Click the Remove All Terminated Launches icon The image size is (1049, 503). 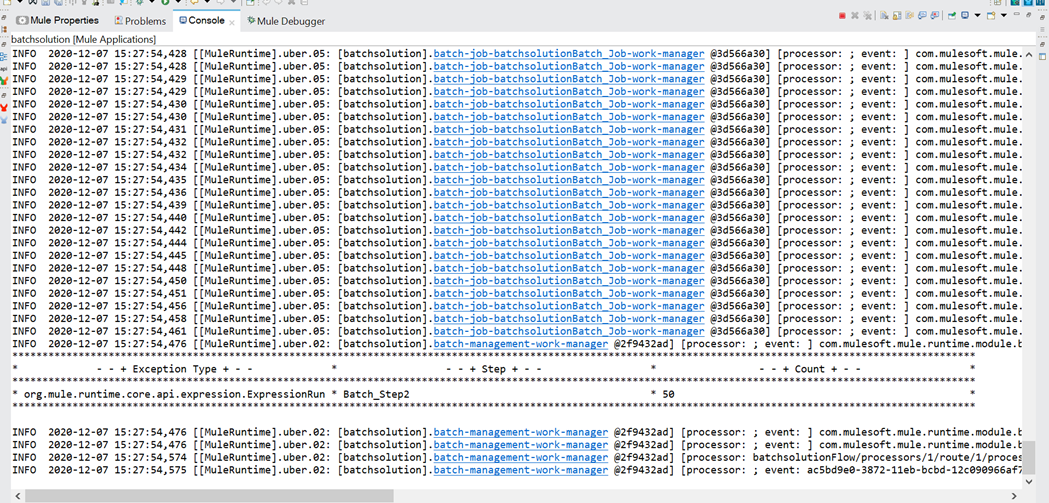[868, 15]
